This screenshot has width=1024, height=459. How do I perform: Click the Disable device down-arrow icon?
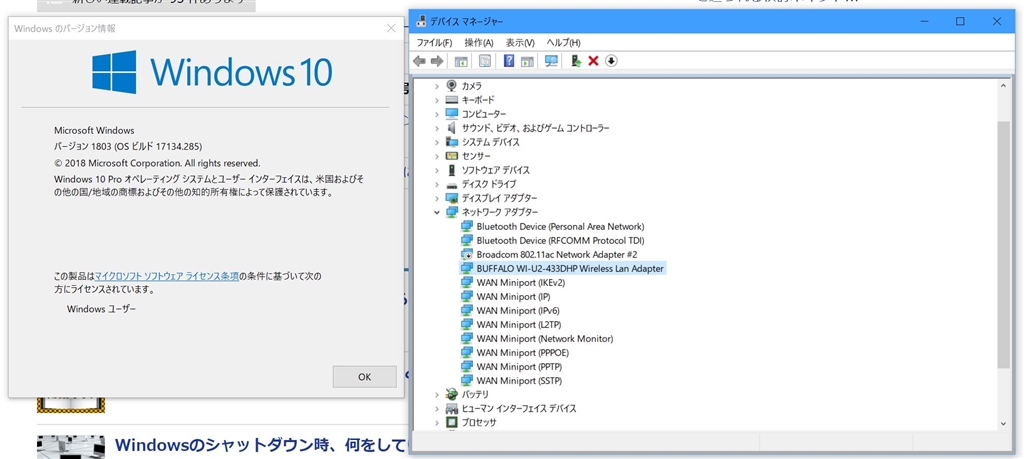[611, 61]
